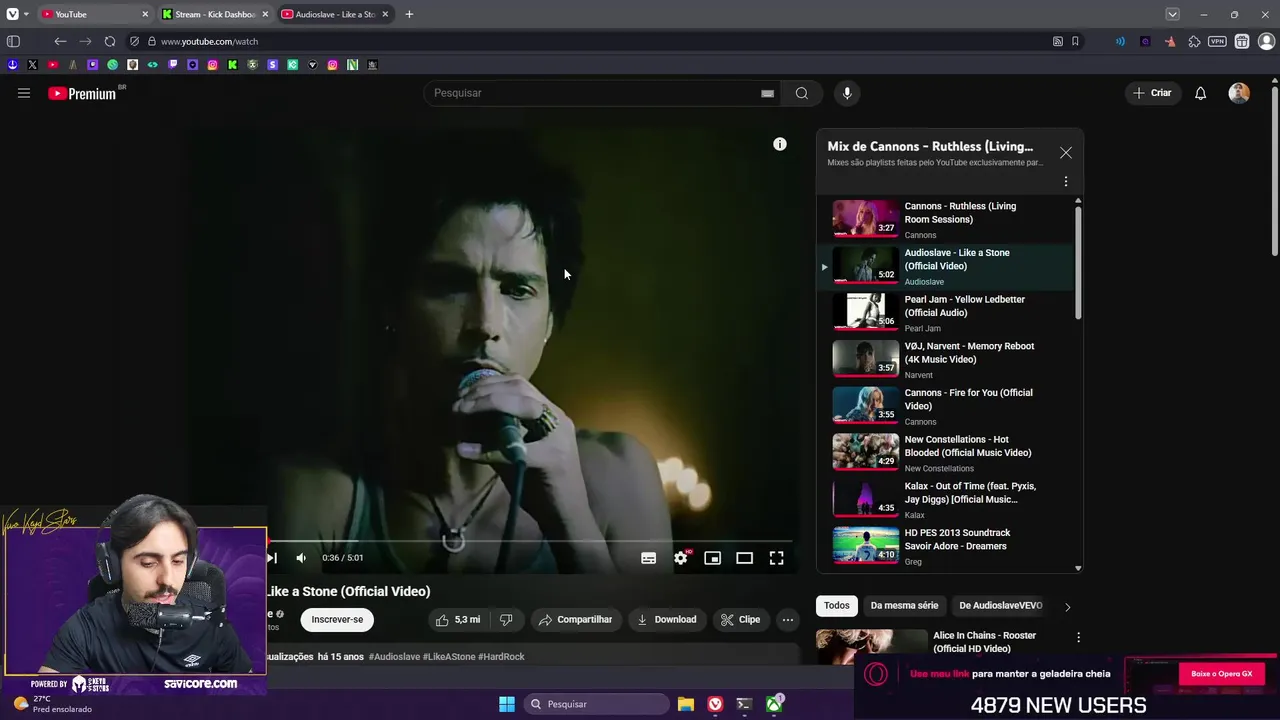The width and height of the screenshot is (1280, 720).
Task: Dislike the video
Action: (506, 620)
